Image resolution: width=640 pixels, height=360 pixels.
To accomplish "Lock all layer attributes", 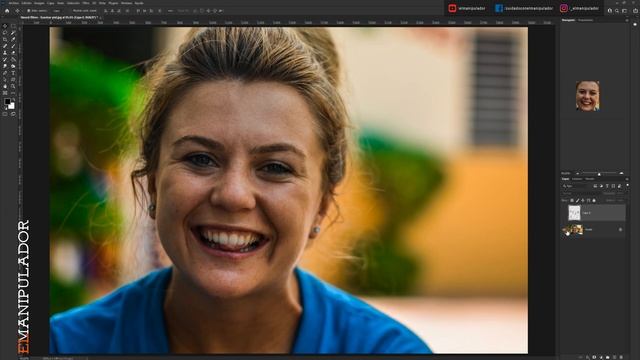I will (x=594, y=200).
